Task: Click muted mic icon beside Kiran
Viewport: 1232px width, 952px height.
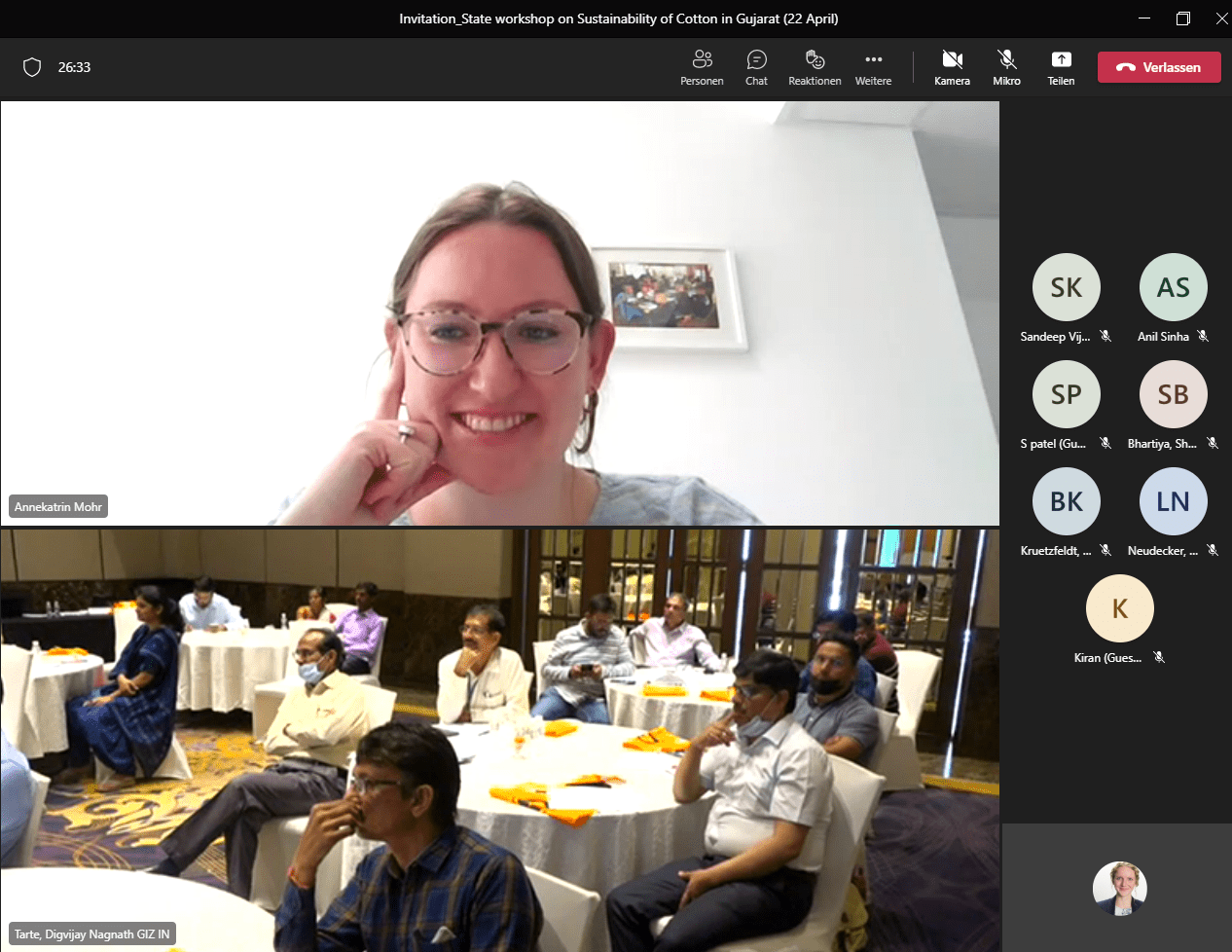Action: pos(1159,657)
